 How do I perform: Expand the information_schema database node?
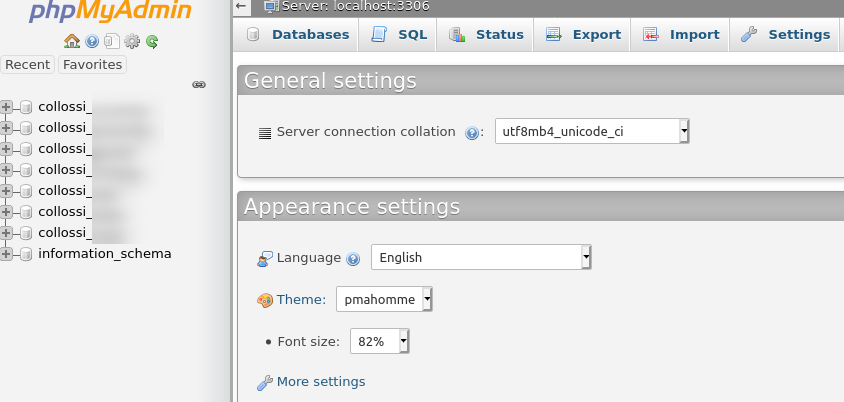(7, 254)
